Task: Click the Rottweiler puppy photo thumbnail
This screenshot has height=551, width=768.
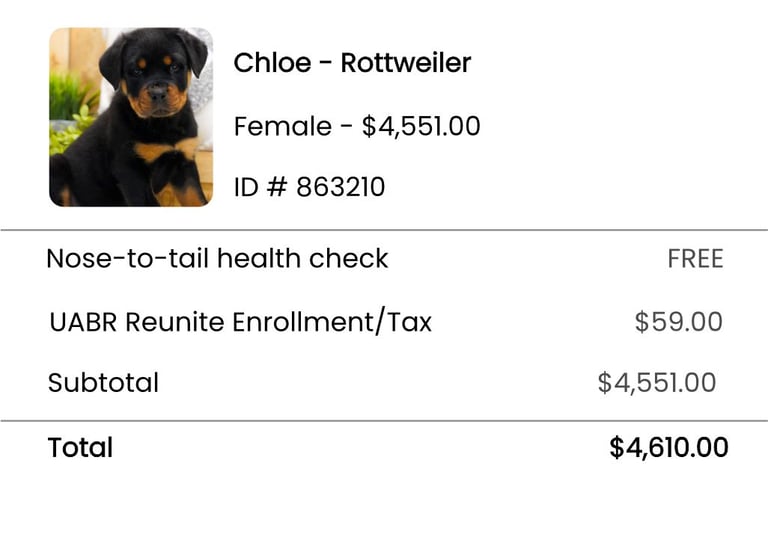Action: [x=131, y=117]
